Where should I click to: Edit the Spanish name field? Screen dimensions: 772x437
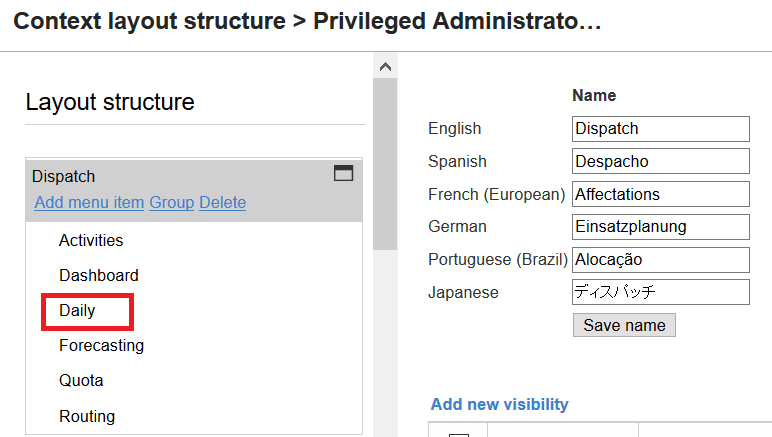click(661, 161)
